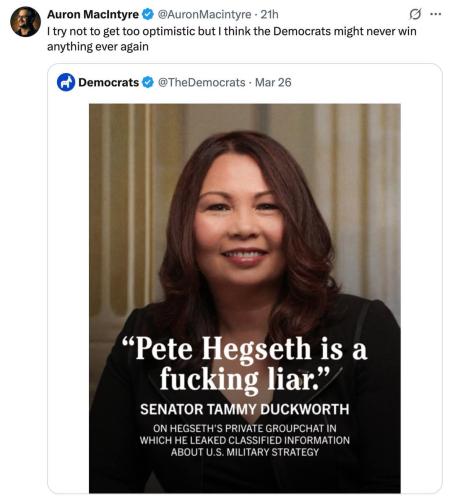Screen dimensions: 453x500
Task: Click the 'I try not to get too optimistic' text line
Action: pyautogui.click(x=232, y=31)
